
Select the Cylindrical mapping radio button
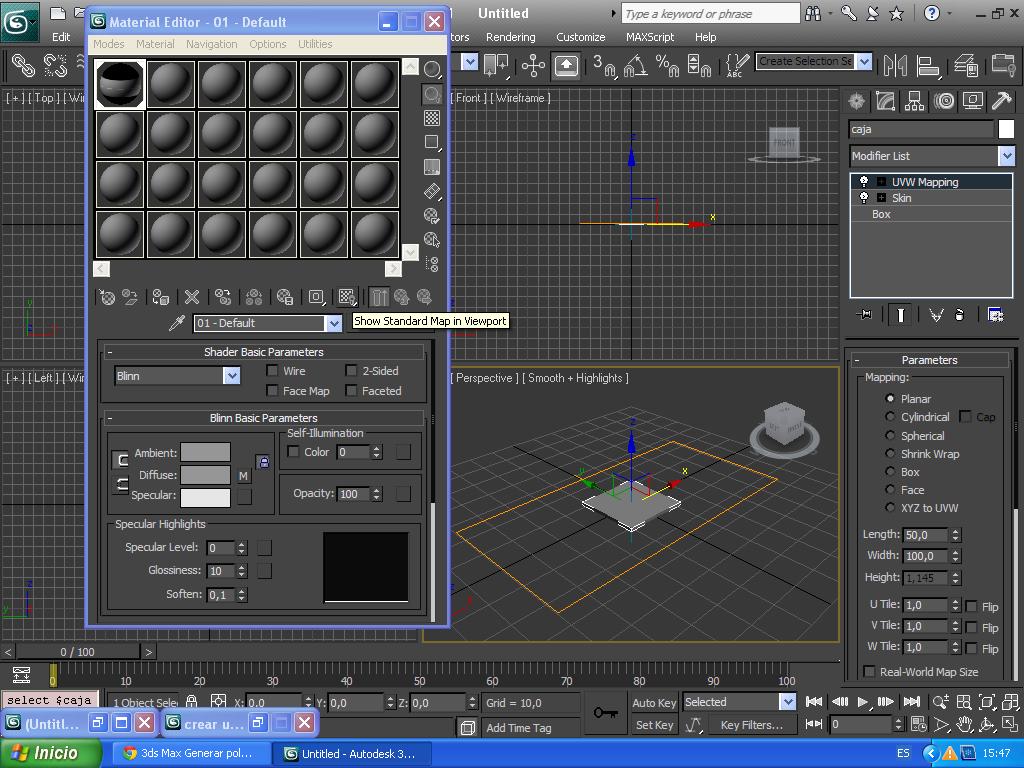click(890, 417)
